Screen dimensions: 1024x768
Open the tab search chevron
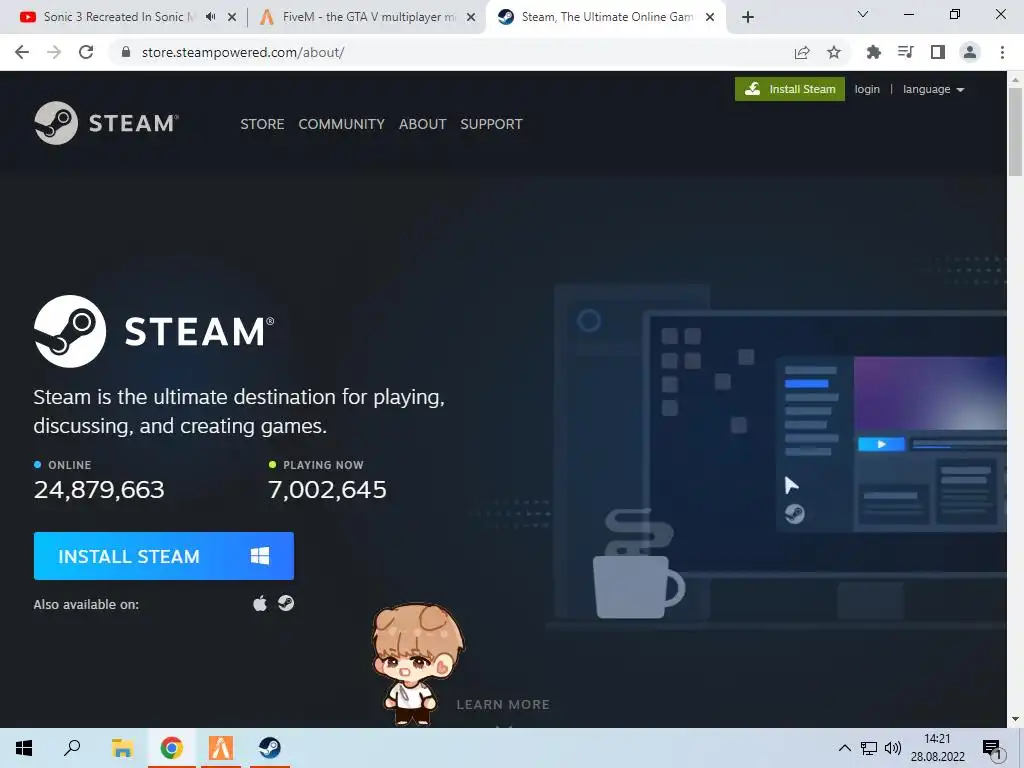click(x=863, y=14)
